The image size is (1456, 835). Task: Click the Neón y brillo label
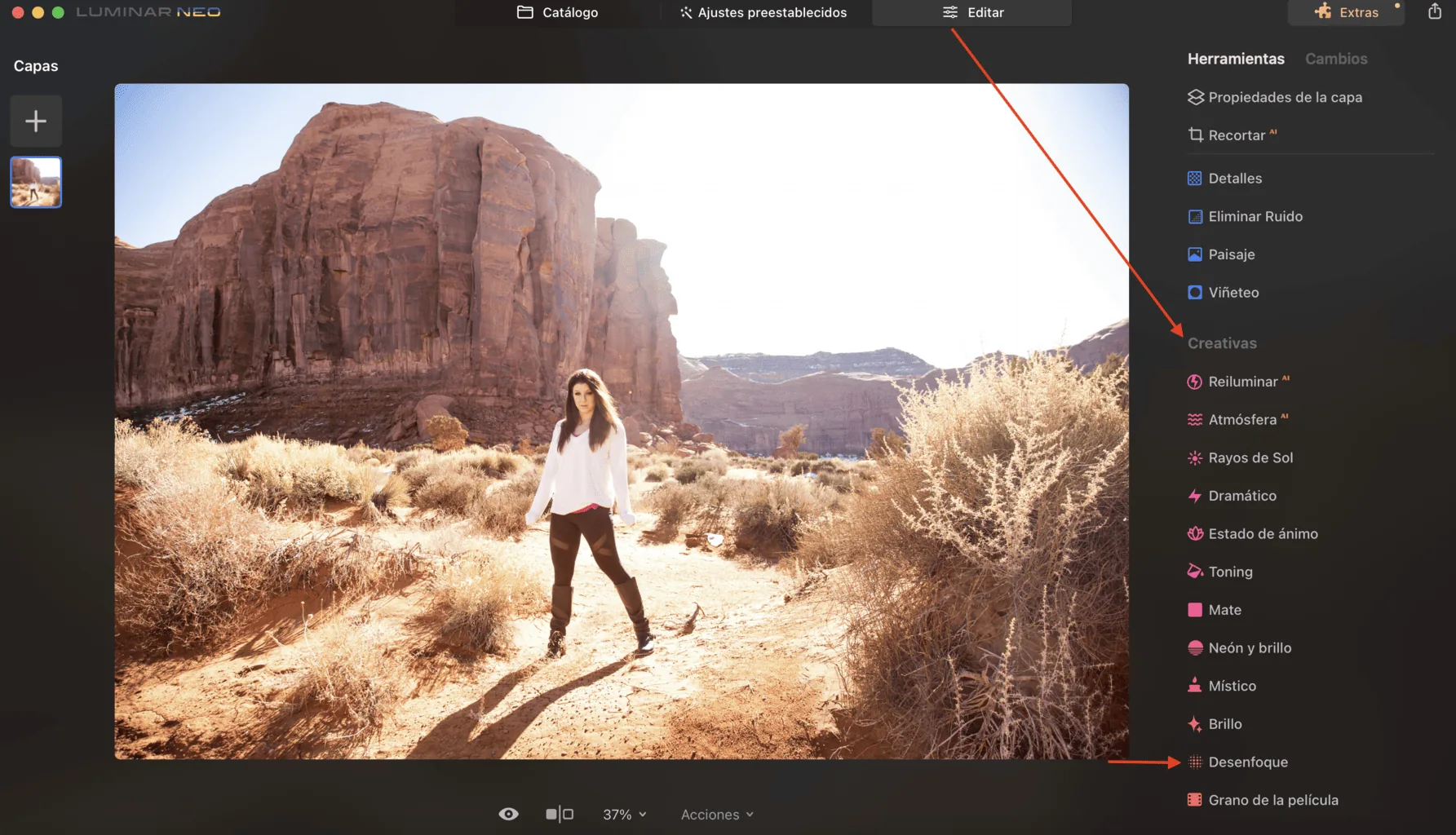(x=1250, y=648)
